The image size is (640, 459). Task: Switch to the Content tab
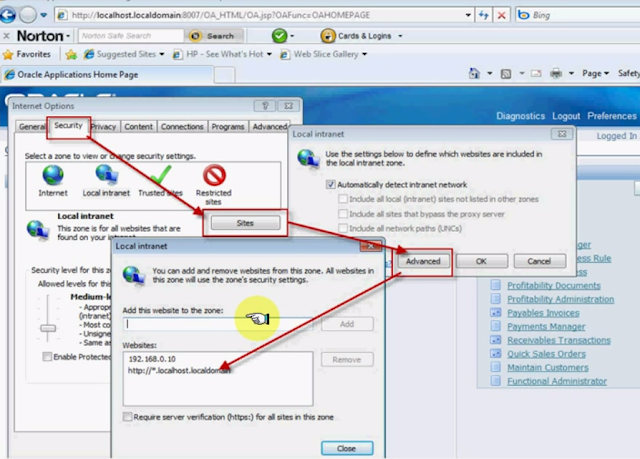[x=138, y=127]
